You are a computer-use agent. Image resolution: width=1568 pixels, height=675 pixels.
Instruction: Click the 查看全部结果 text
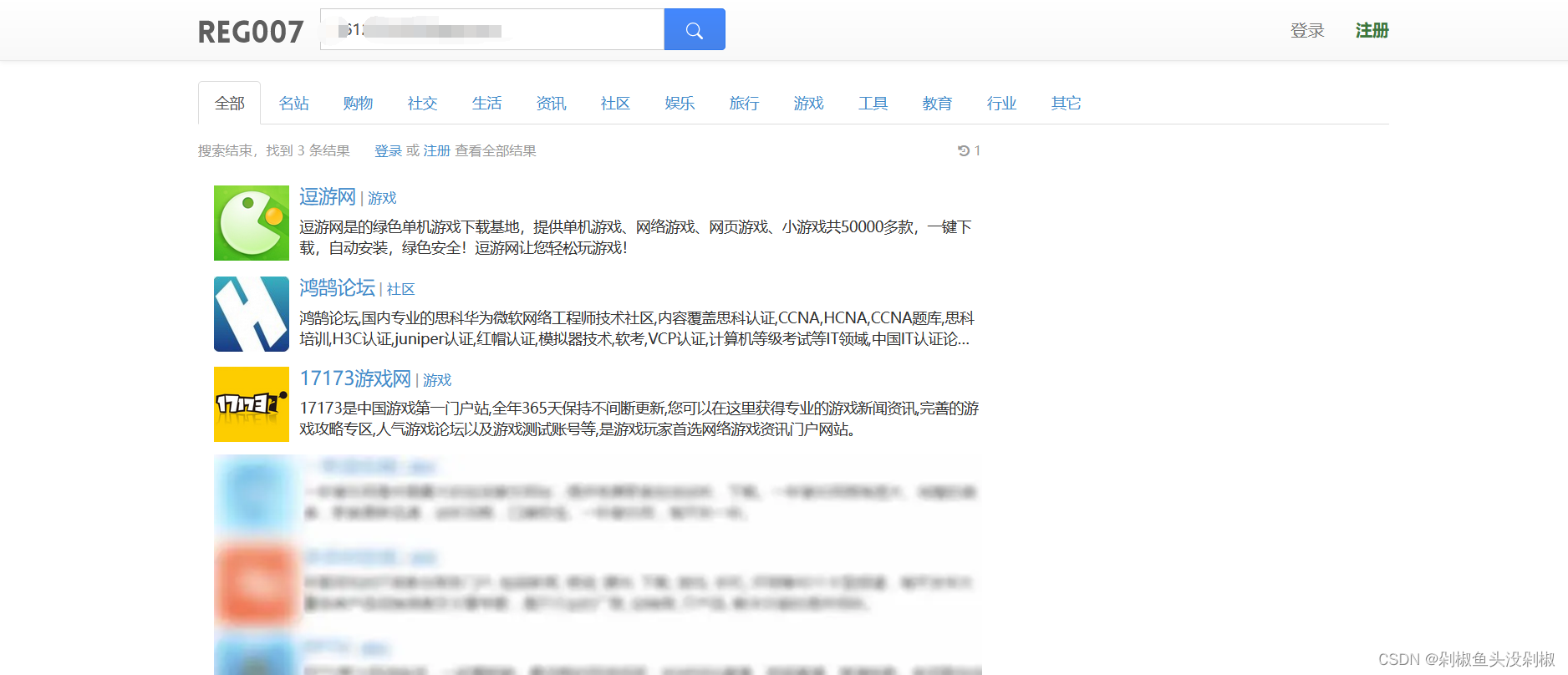click(496, 150)
